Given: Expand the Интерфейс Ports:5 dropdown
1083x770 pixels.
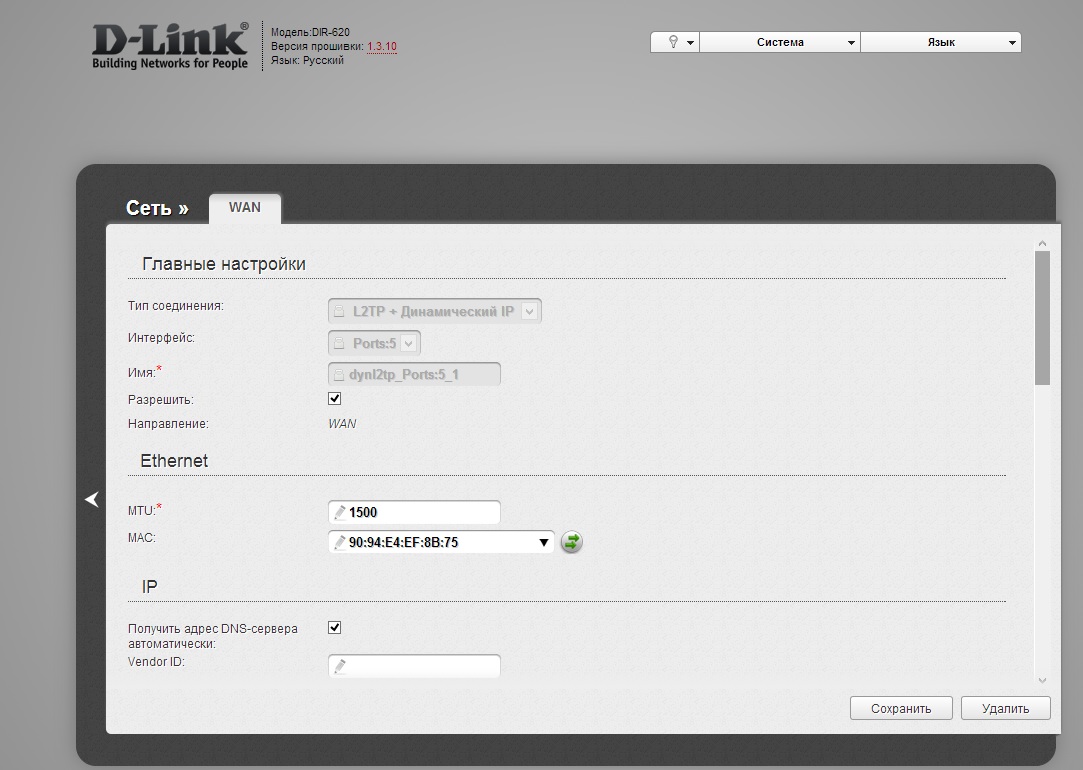Looking at the screenshot, I should click(x=375, y=343).
